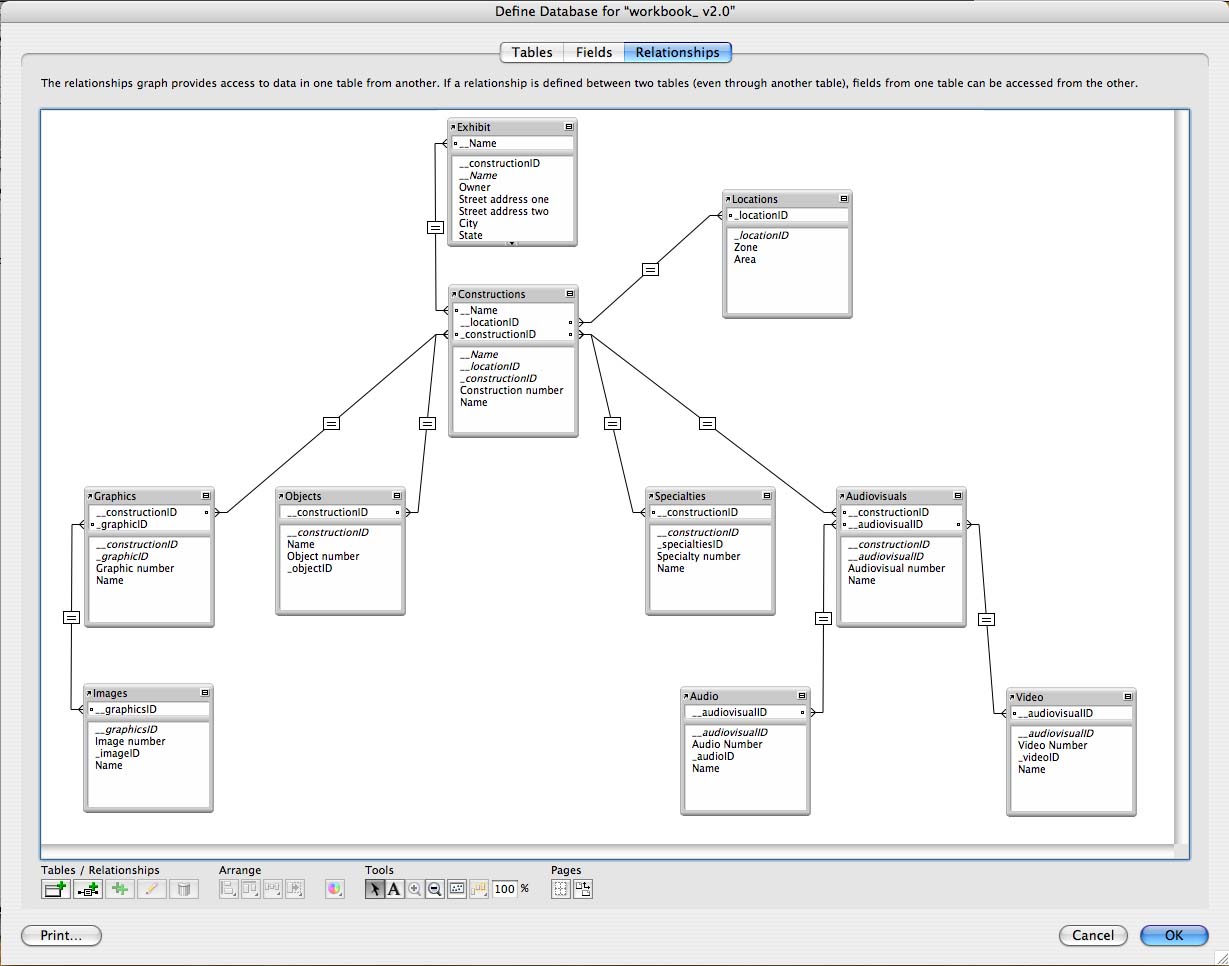Click the zoom out magnifier tool
Screen dimensions: 1229x966
(435, 889)
